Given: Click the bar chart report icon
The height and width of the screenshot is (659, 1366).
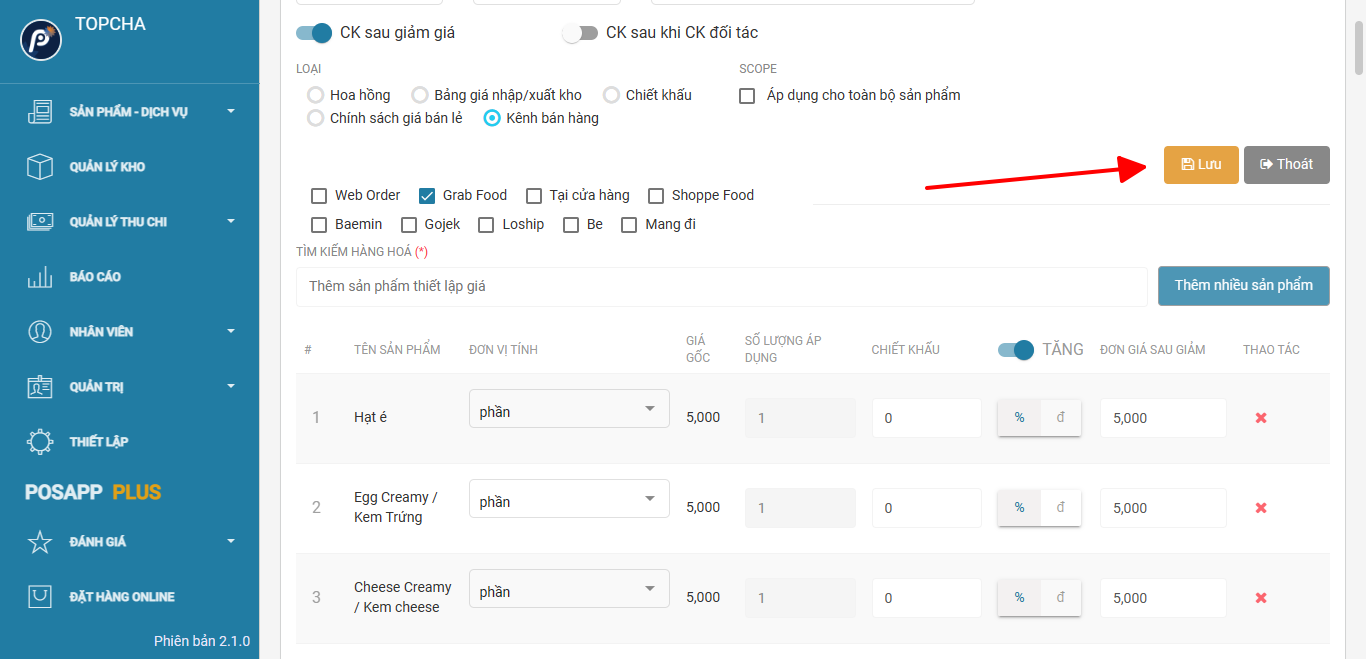Looking at the screenshot, I should coord(40,277).
